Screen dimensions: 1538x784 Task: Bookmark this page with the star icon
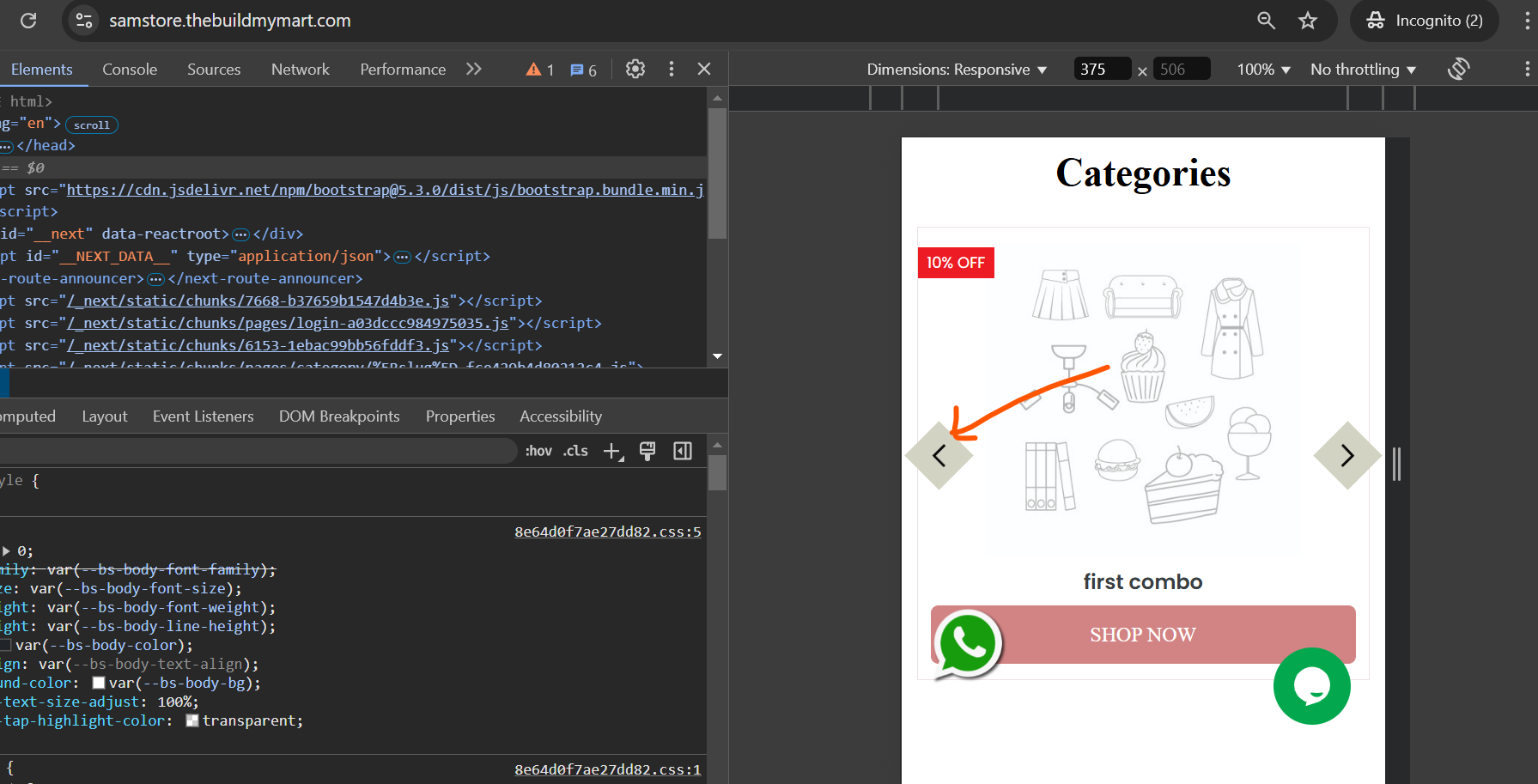pyautogui.click(x=1308, y=21)
